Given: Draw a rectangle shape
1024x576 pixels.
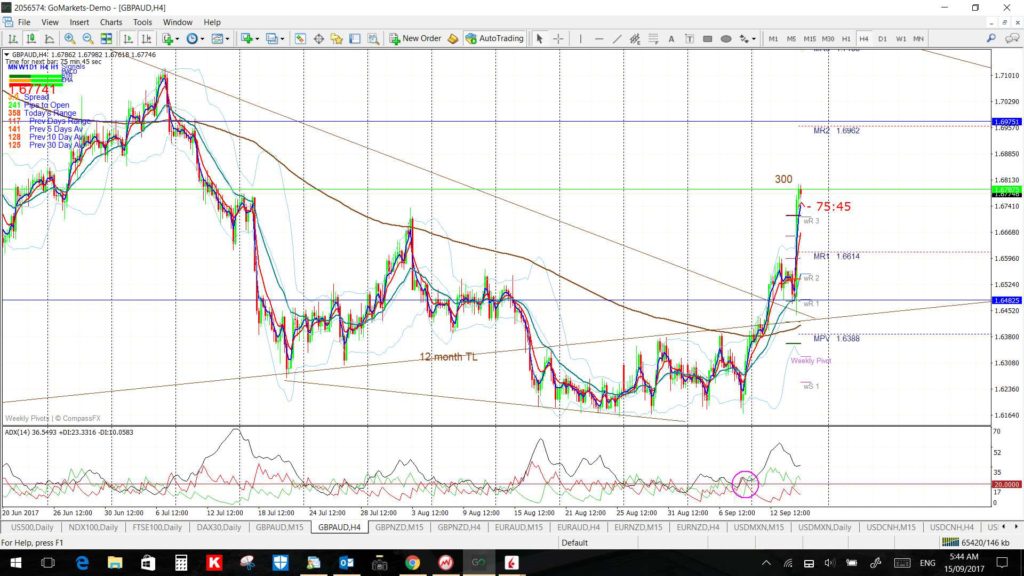Looking at the screenshot, I should [707, 39].
